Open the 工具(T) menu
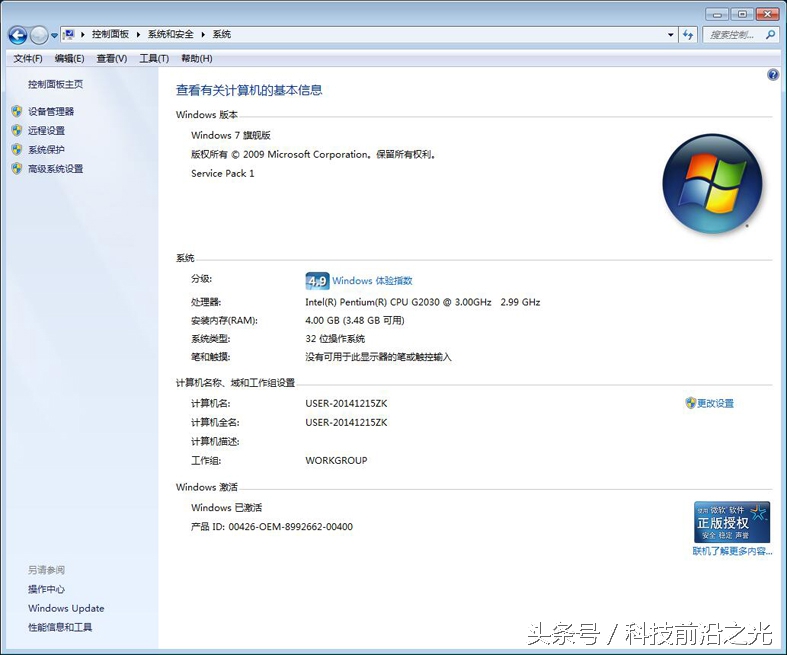Image resolution: width=787 pixels, height=655 pixels. 154,59
